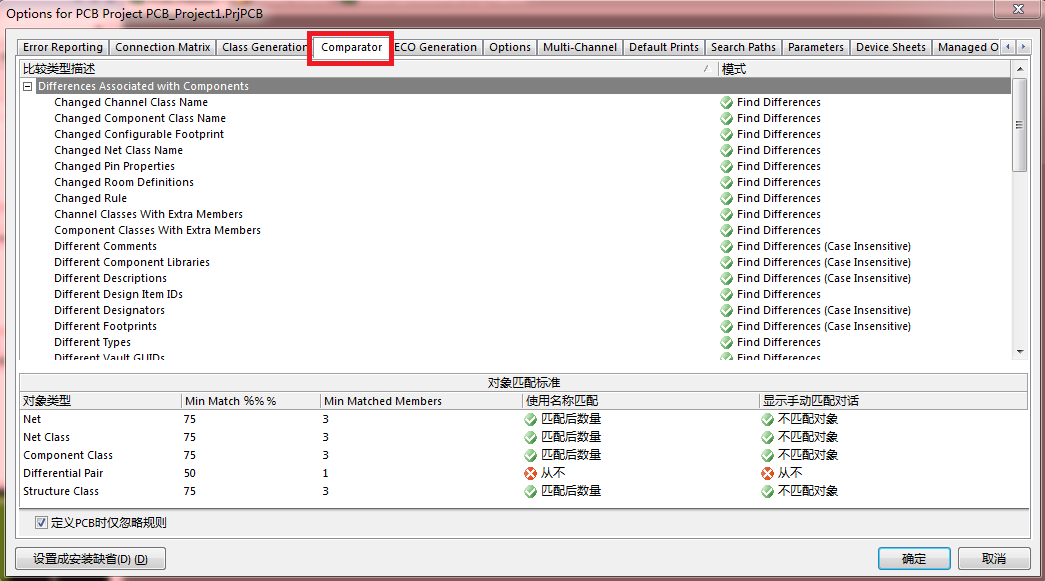The height and width of the screenshot is (581, 1045).
Task: Toggle the 定义PCB时仅忽略规则 checkbox
Action: coord(41,522)
